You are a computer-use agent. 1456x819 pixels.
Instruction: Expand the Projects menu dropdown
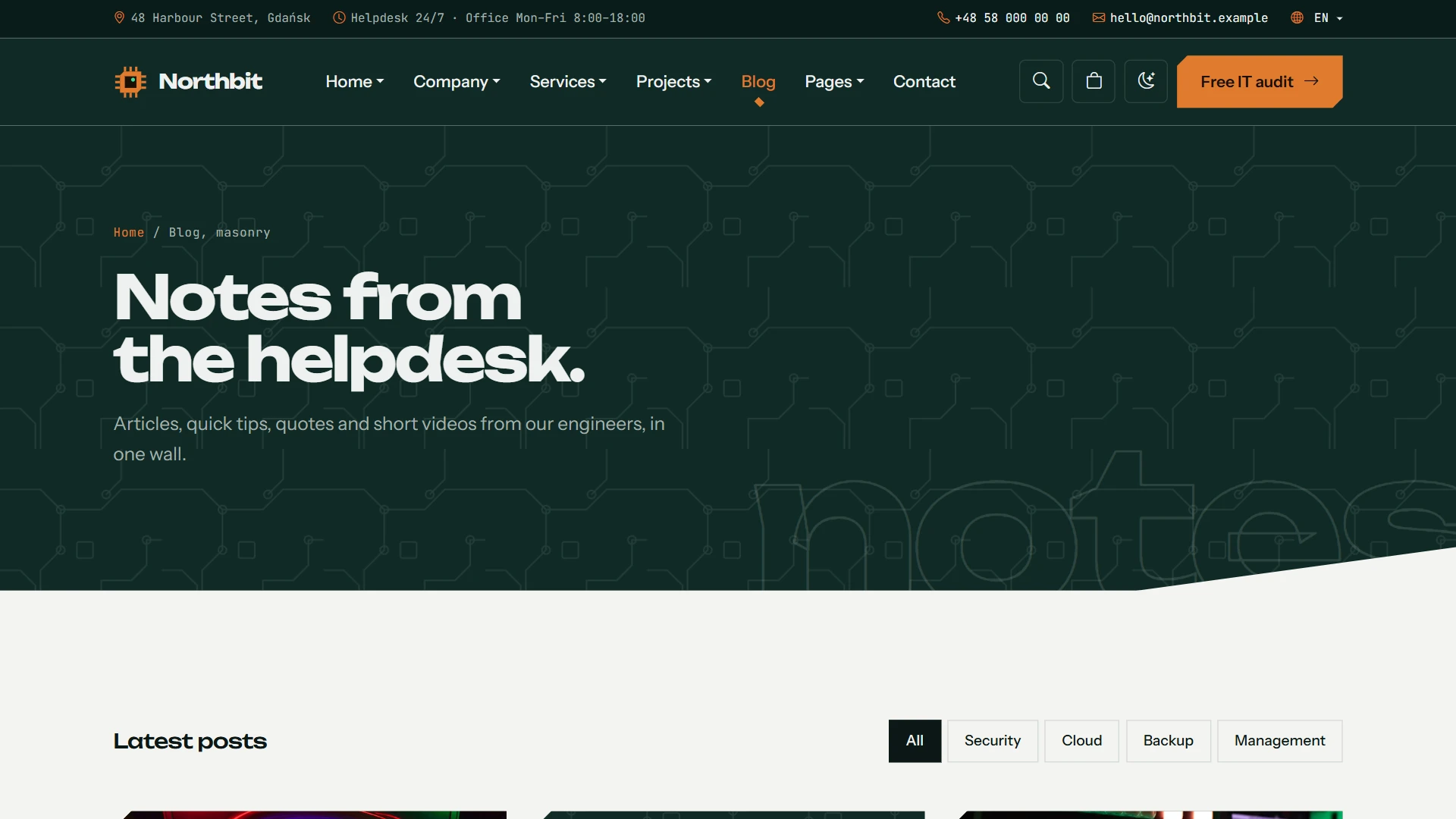click(x=673, y=81)
